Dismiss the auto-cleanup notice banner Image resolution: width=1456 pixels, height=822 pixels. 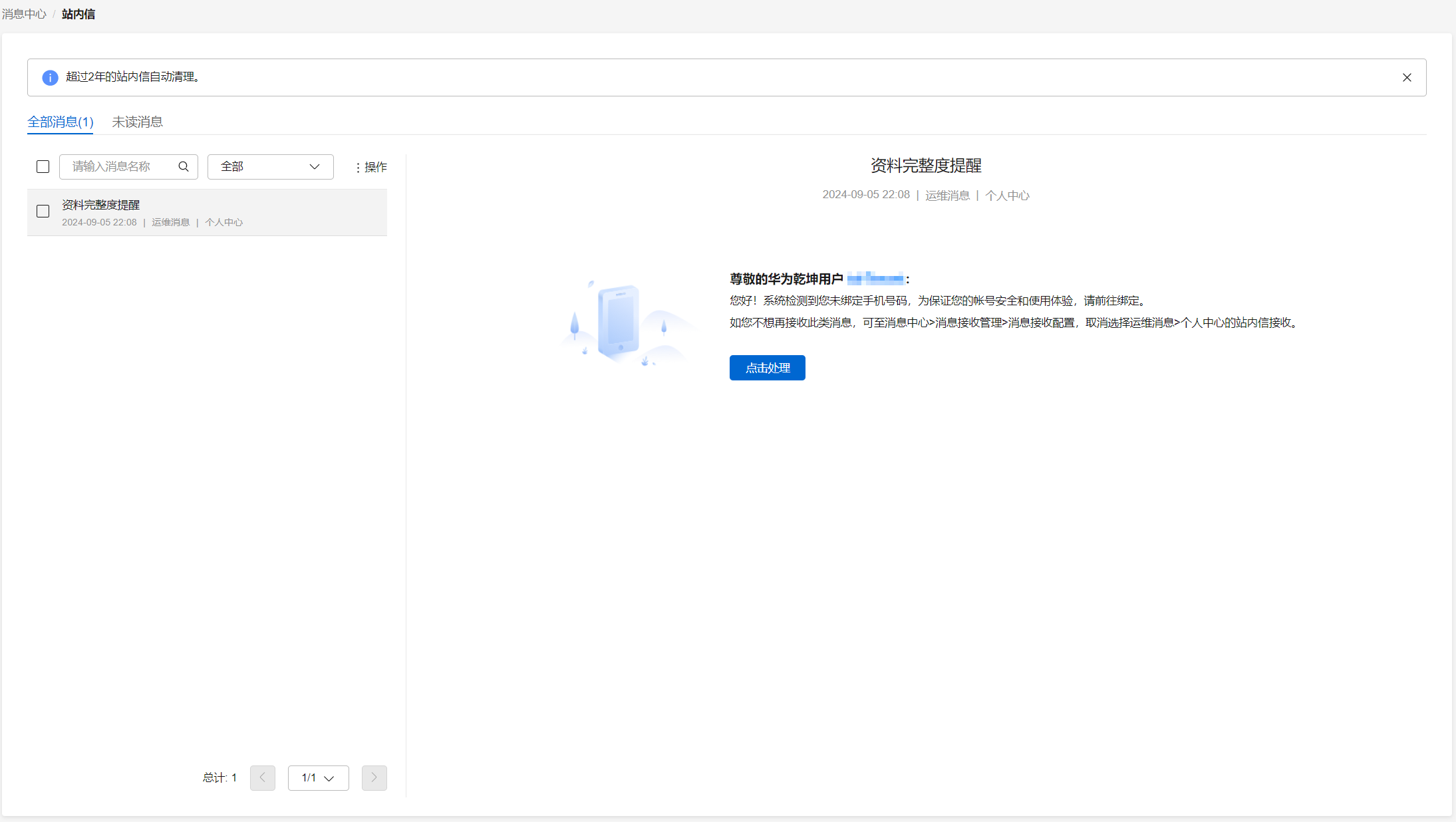(1407, 78)
